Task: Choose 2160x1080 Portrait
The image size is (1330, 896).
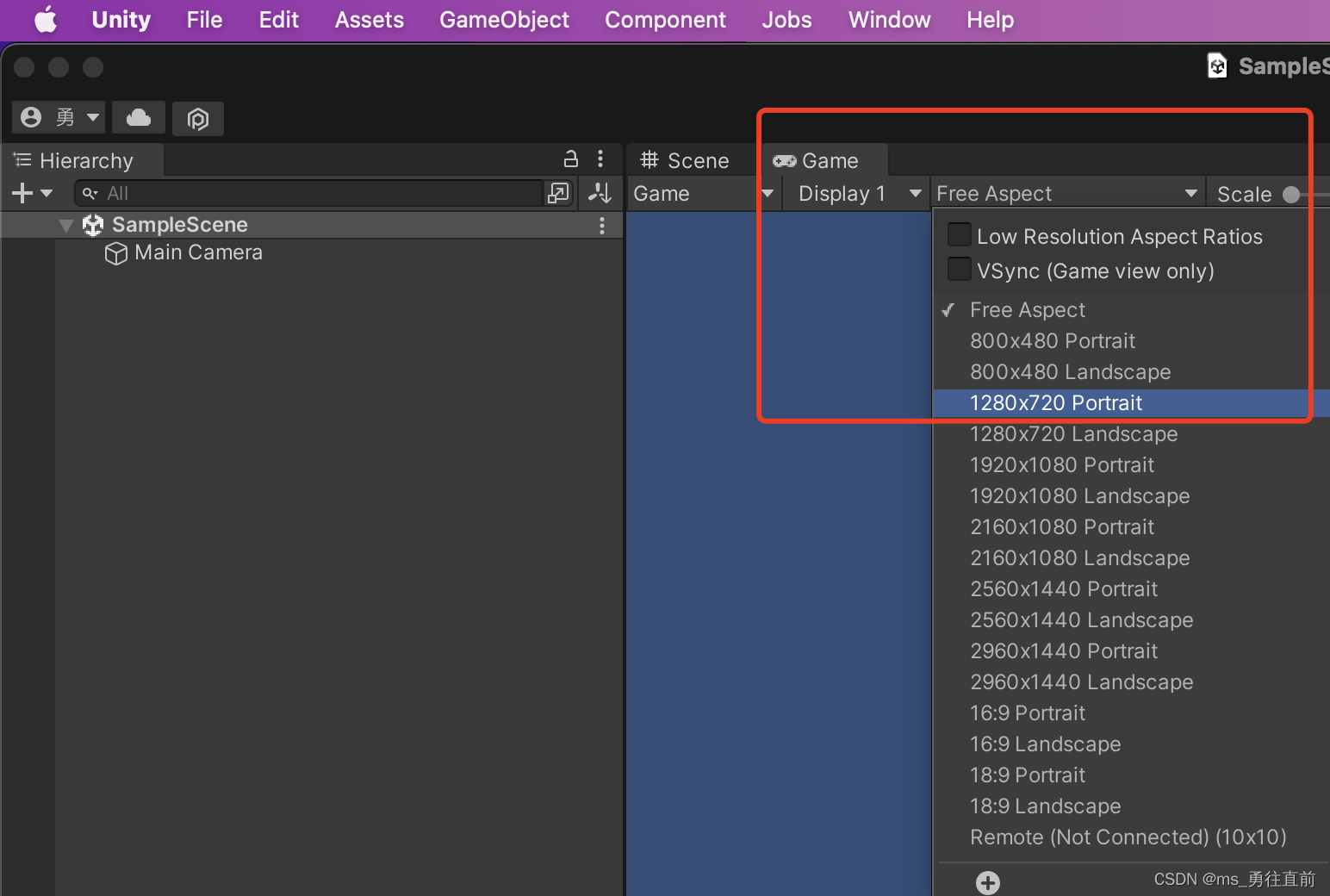Action: tap(1131, 526)
